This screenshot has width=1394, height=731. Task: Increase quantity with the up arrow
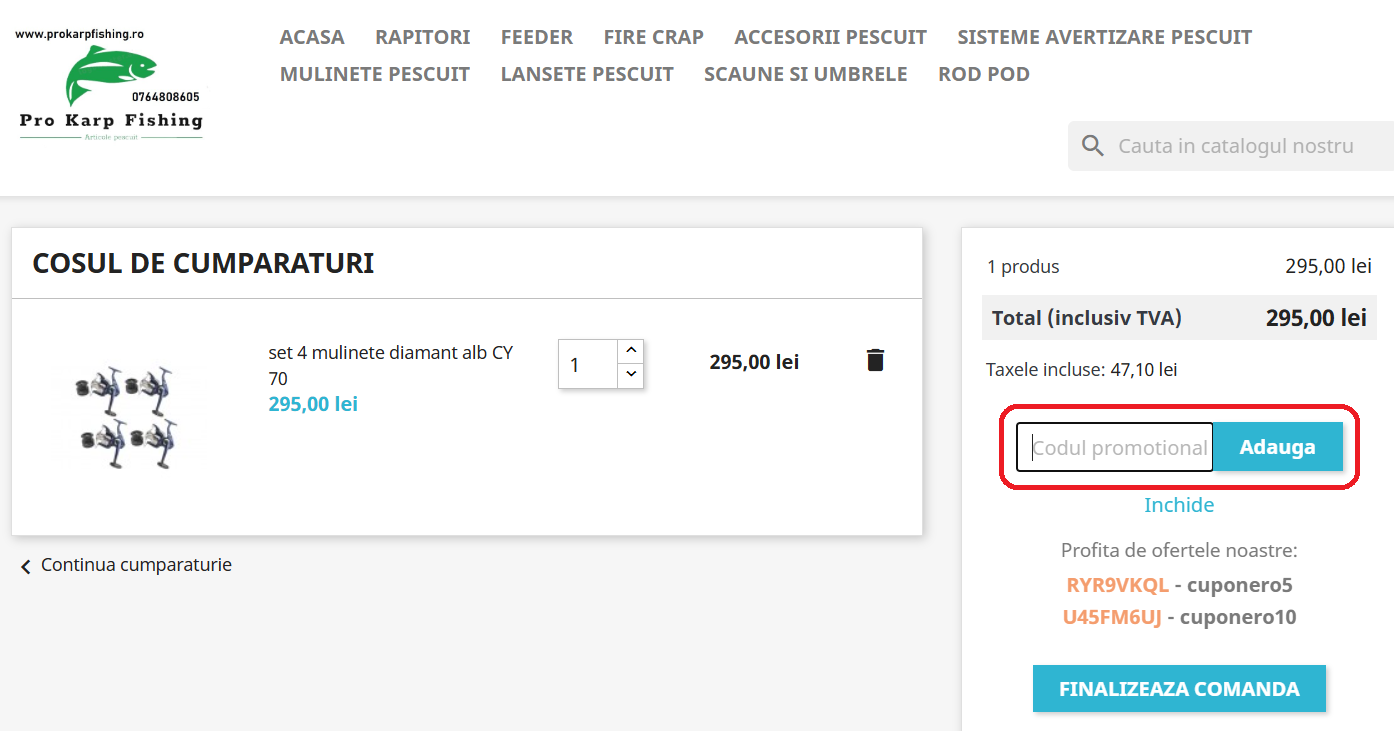(x=630, y=351)
